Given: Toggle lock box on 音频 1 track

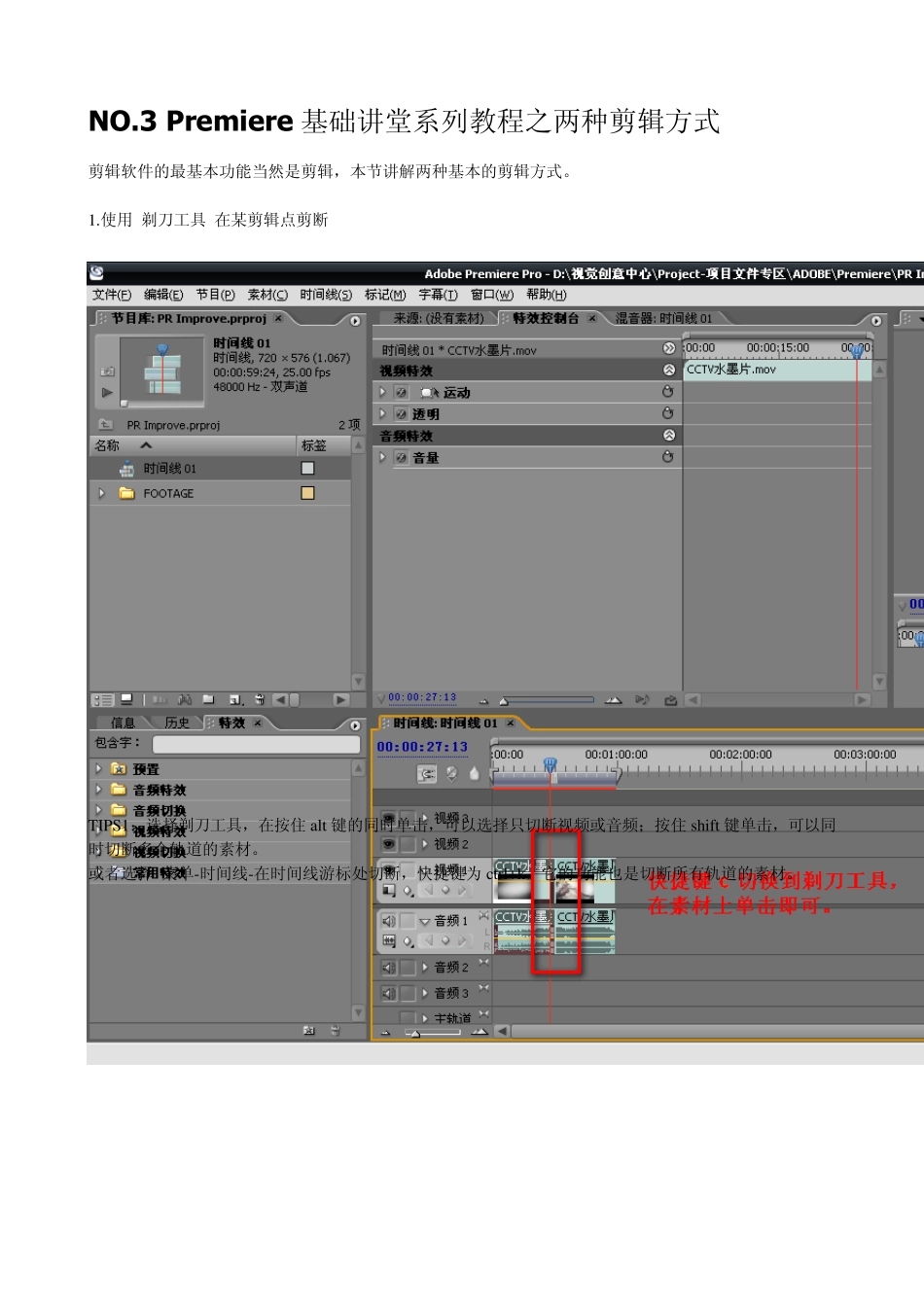Looking at the screenshot, I should pos(409,920).
